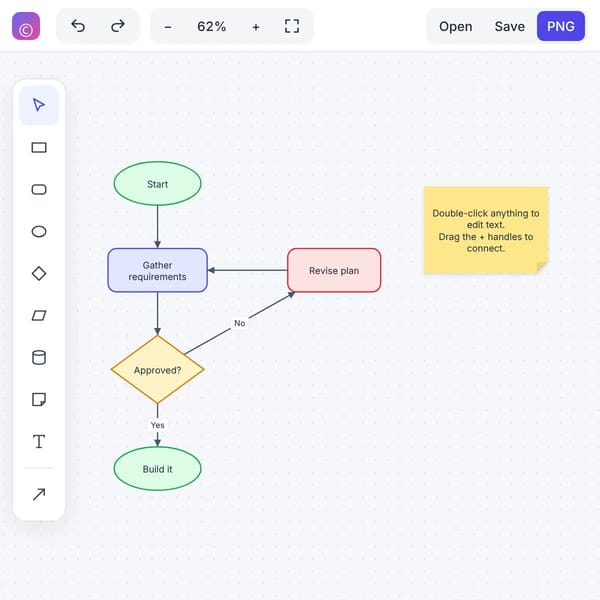Screen dimensions: 600x600
Task: Pick the diamond decision shape tool
Action: pyautogui.click(x=39, y=274)
